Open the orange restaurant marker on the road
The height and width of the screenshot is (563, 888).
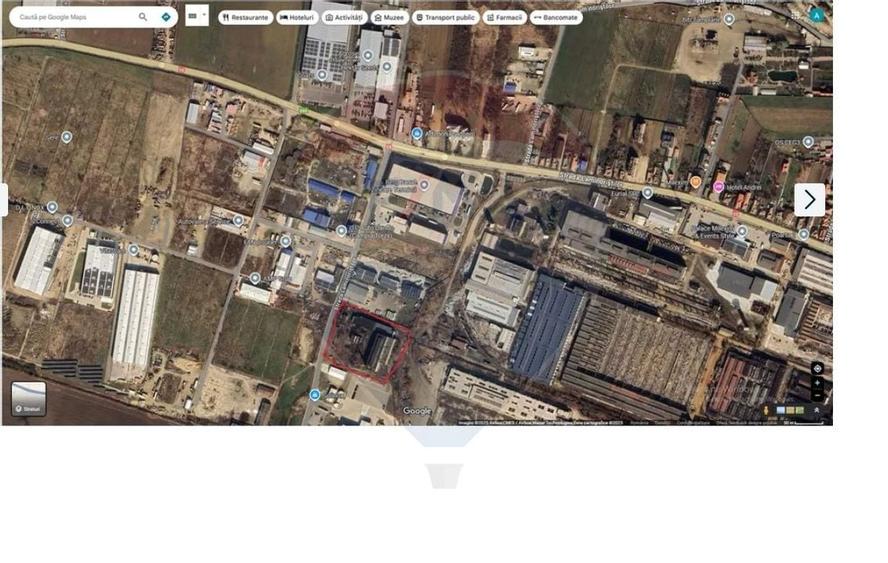click(695, 182)
